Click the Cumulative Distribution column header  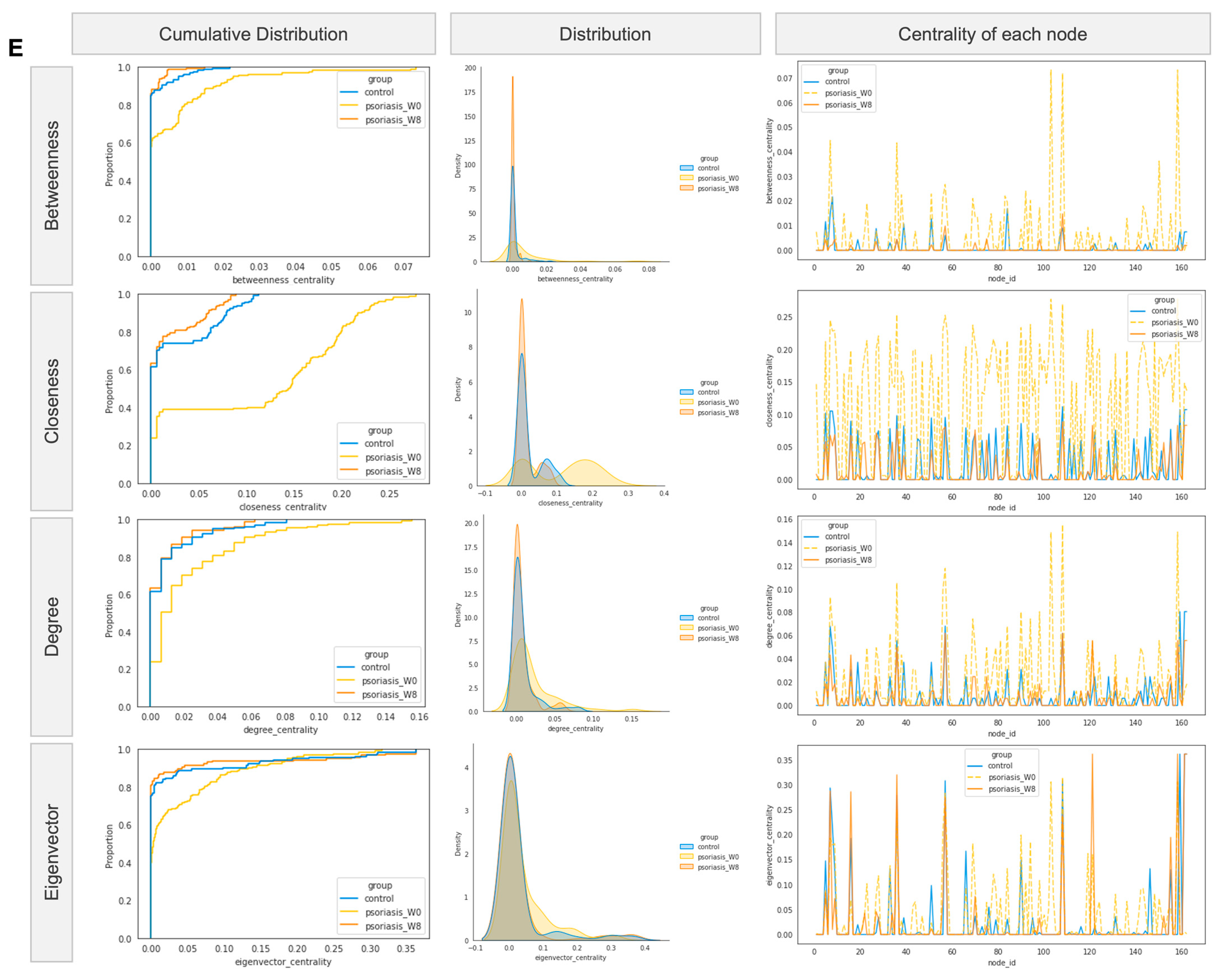click(253, 34)
